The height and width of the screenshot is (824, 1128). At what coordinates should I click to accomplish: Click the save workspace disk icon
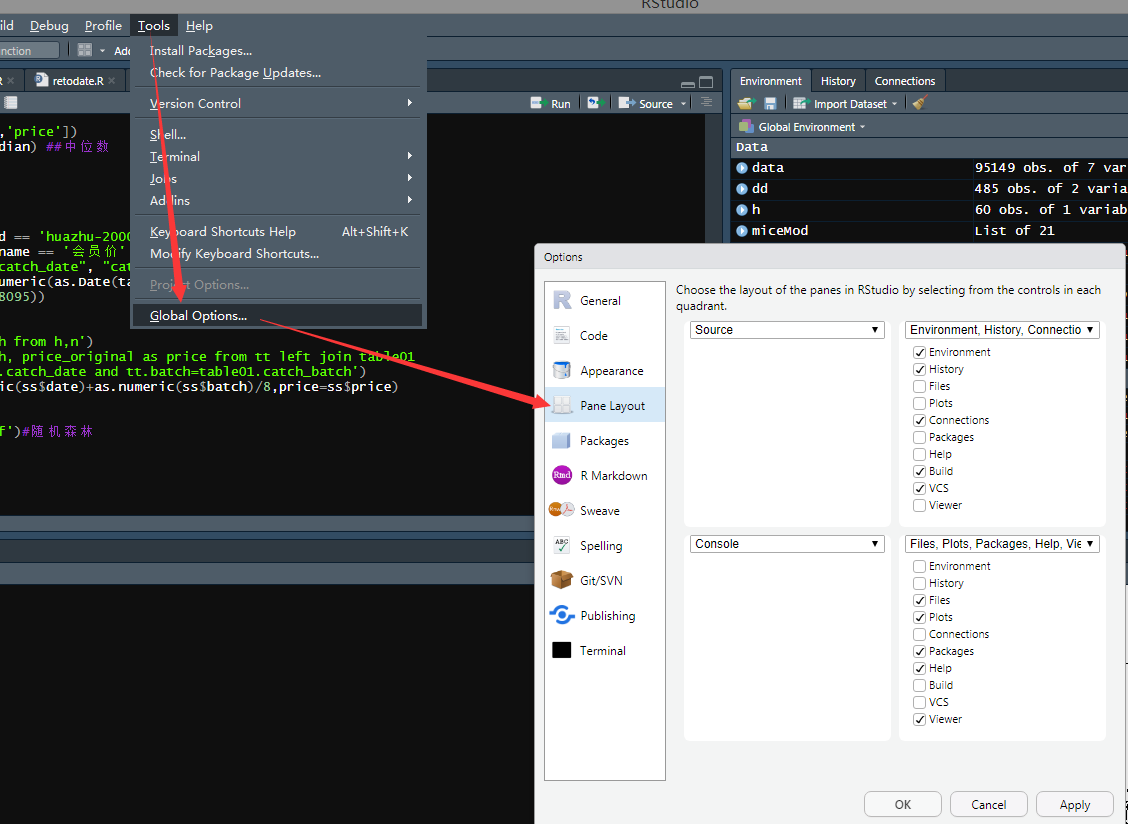tap(770, 104)
